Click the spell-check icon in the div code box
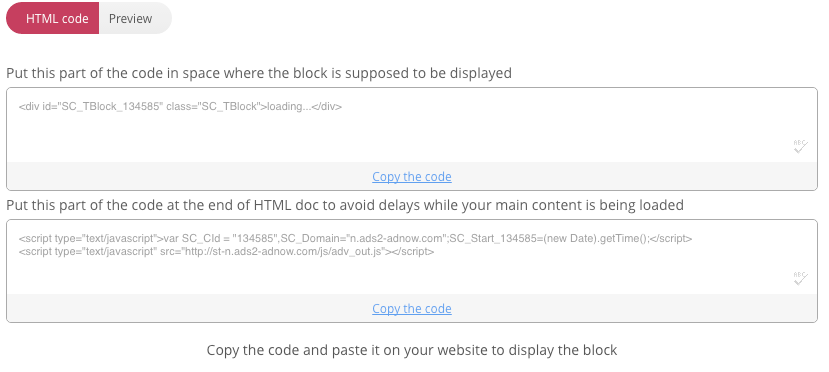 [800, 146]
